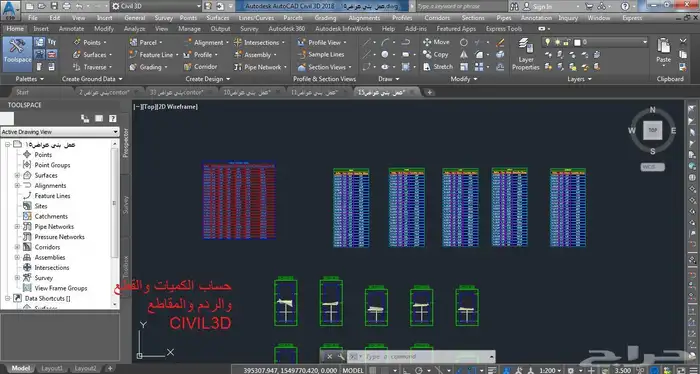Click the Corridor tool
The width and height of the screenshot is (700, 374).
[200, 66]
